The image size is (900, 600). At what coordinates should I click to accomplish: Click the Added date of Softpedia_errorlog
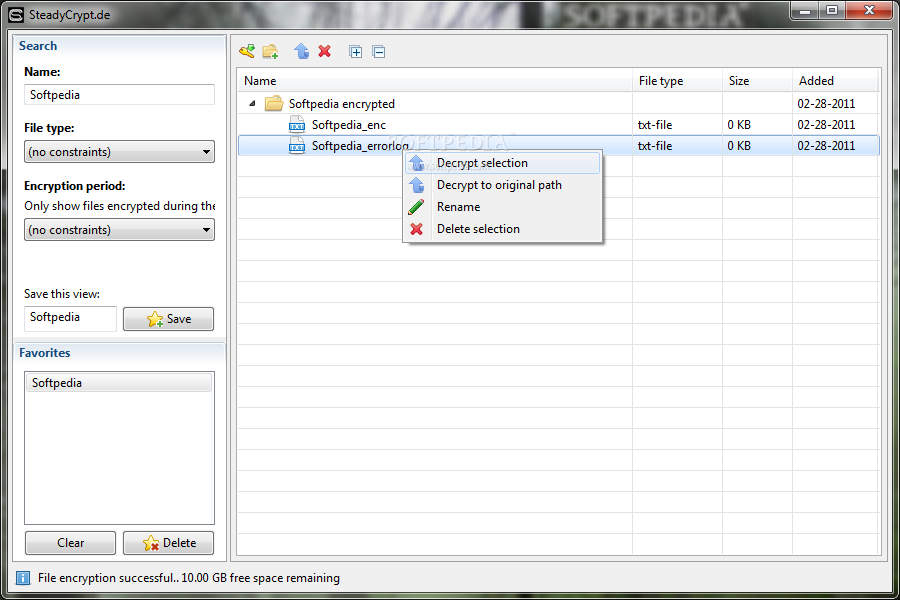coord(826,146)
